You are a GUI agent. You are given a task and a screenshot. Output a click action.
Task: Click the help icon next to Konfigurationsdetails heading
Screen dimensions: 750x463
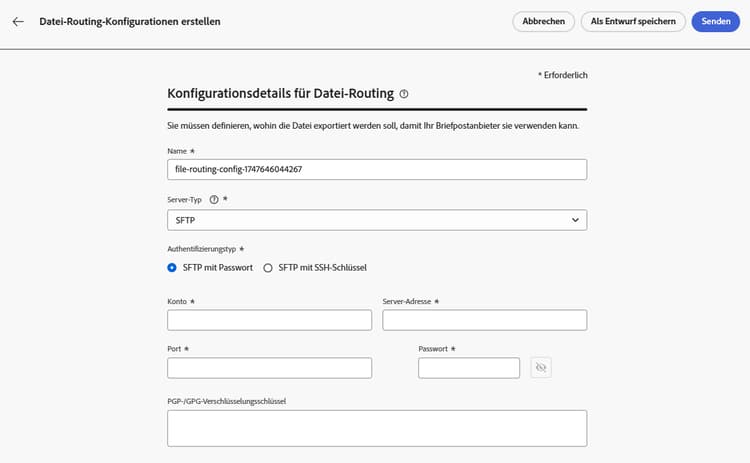[404, 94]
